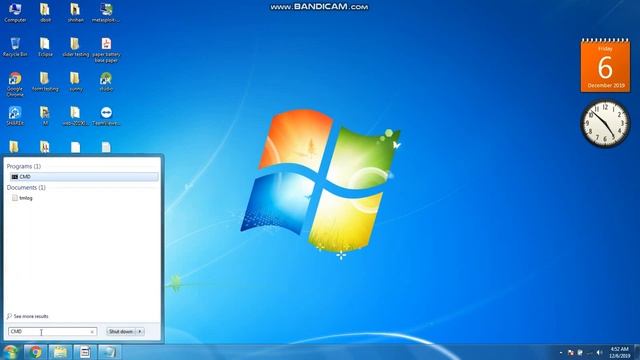The image size is (640, 360).
Task: Select CMD program in search results
Action: tap(84, 177)
